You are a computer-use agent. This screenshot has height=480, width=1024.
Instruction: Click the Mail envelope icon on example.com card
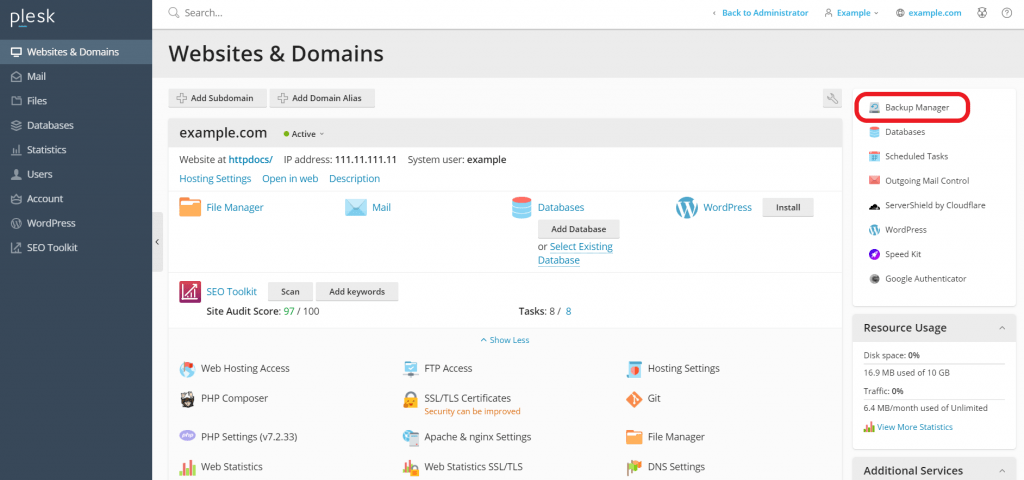(356, 208)
